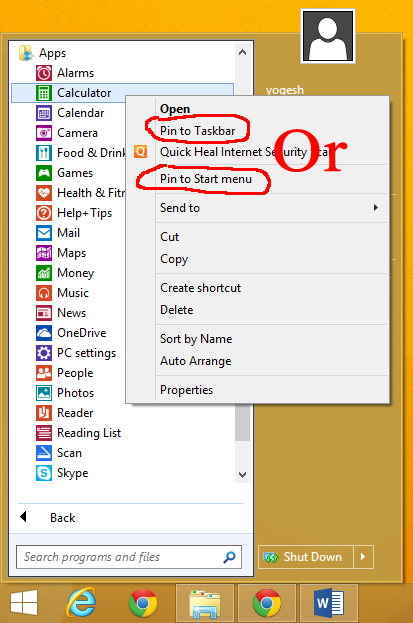Click the Search programs and files box

click(129, 557)
